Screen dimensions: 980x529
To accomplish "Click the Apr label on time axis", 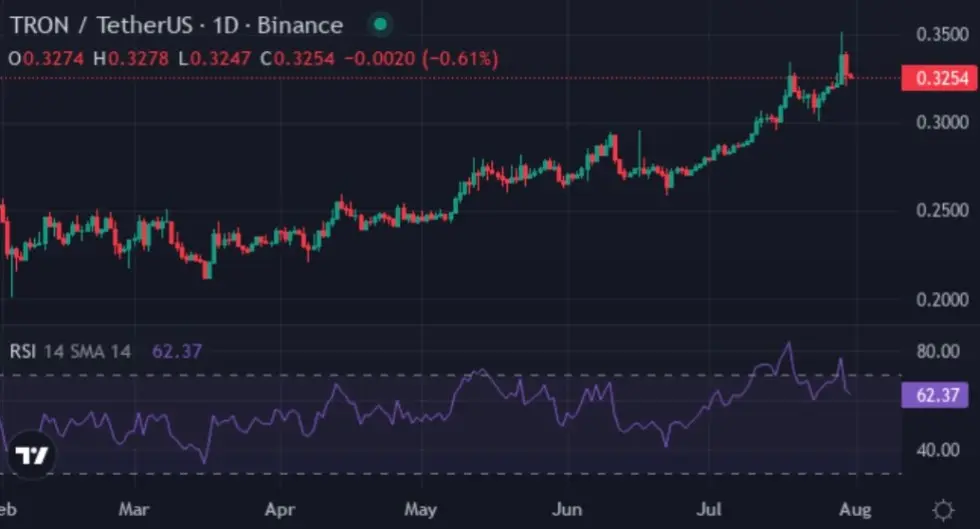I will pos(279,510).
